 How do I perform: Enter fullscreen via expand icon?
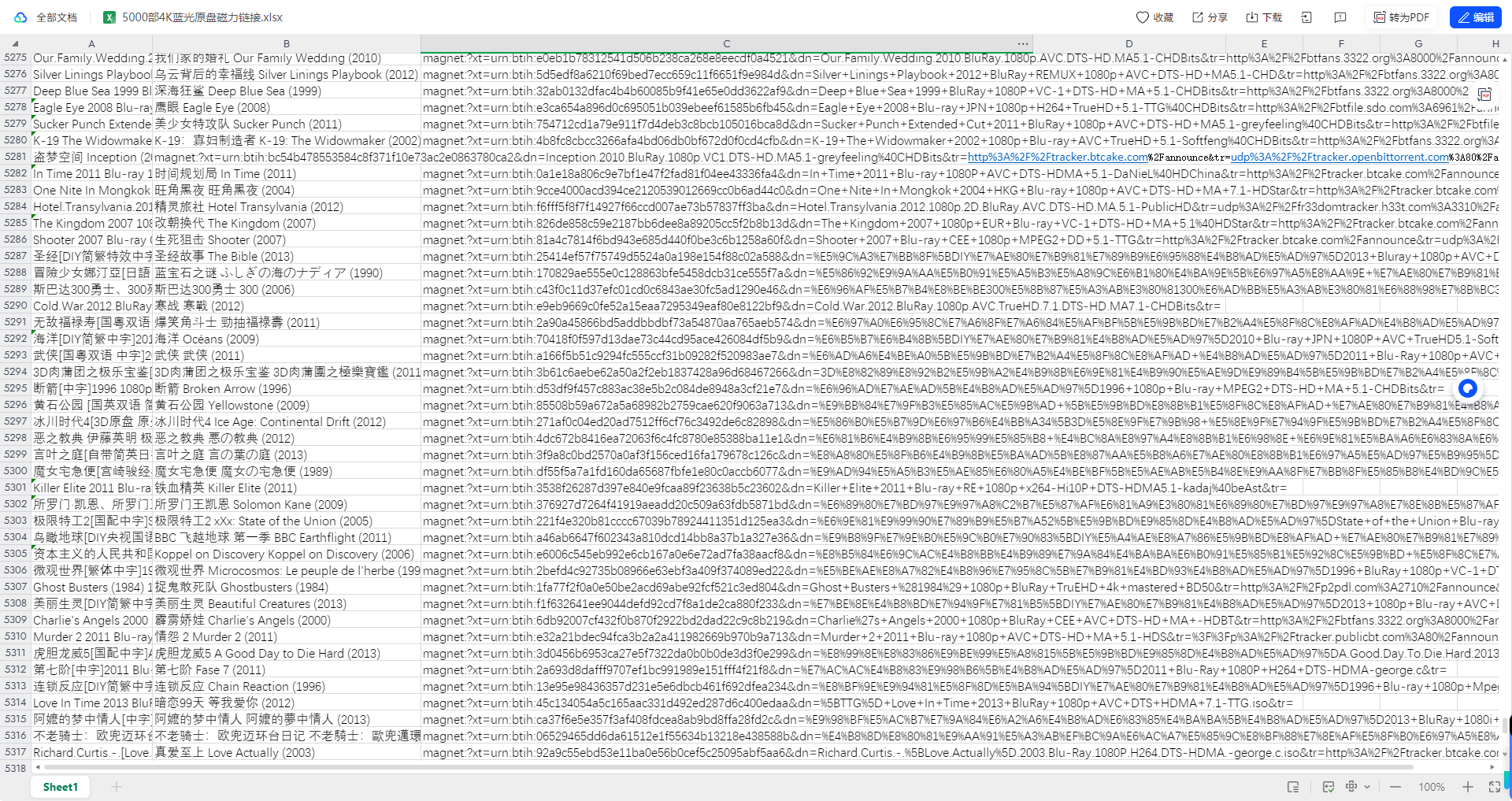click(1495, 787)
